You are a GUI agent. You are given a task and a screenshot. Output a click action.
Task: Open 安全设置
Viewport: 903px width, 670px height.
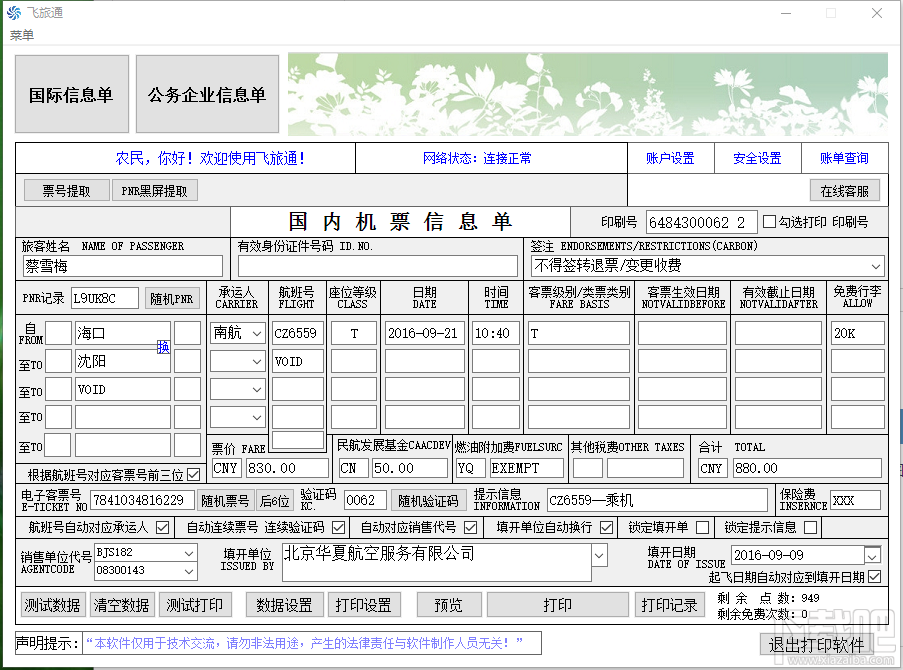[x=757, y=158]
